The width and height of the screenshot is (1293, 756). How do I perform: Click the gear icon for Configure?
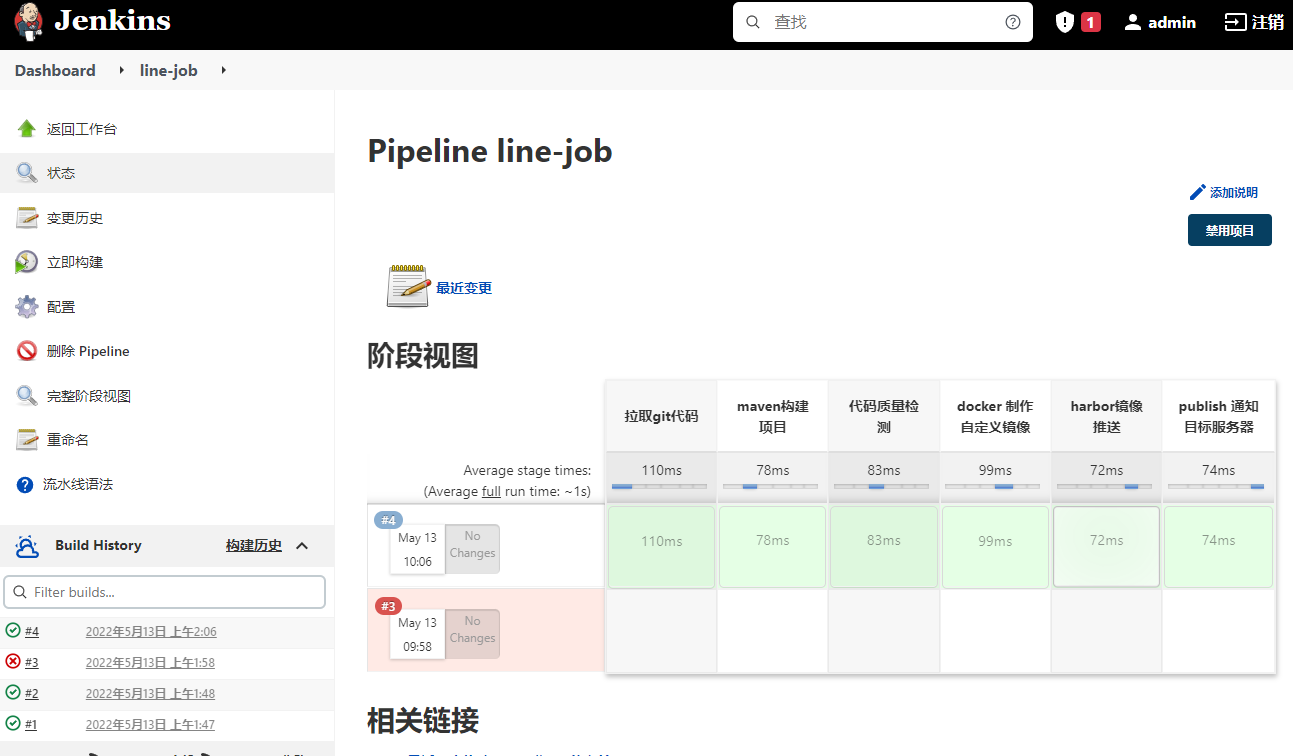coord(27,307)
